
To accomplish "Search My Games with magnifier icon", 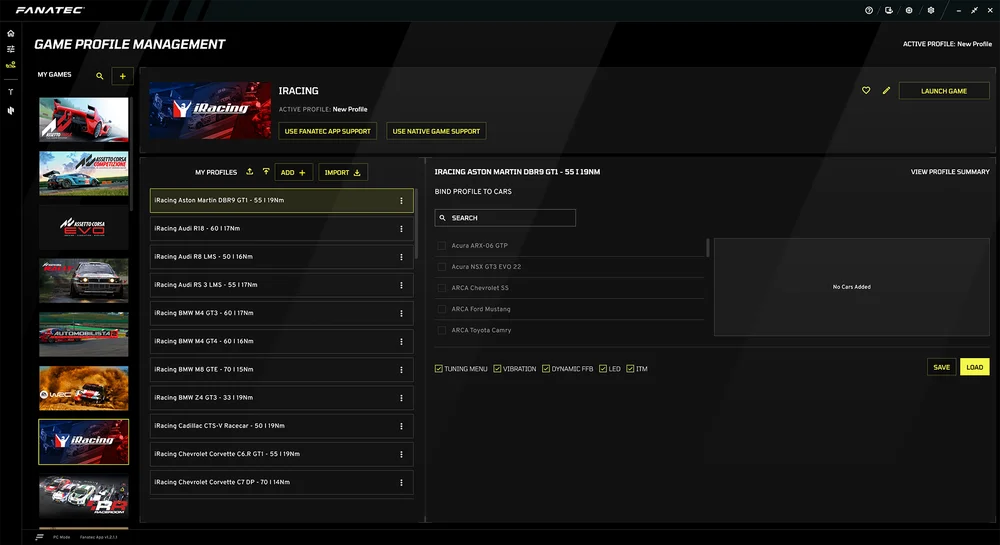I will pyautogui.click(x=99, y=76).
